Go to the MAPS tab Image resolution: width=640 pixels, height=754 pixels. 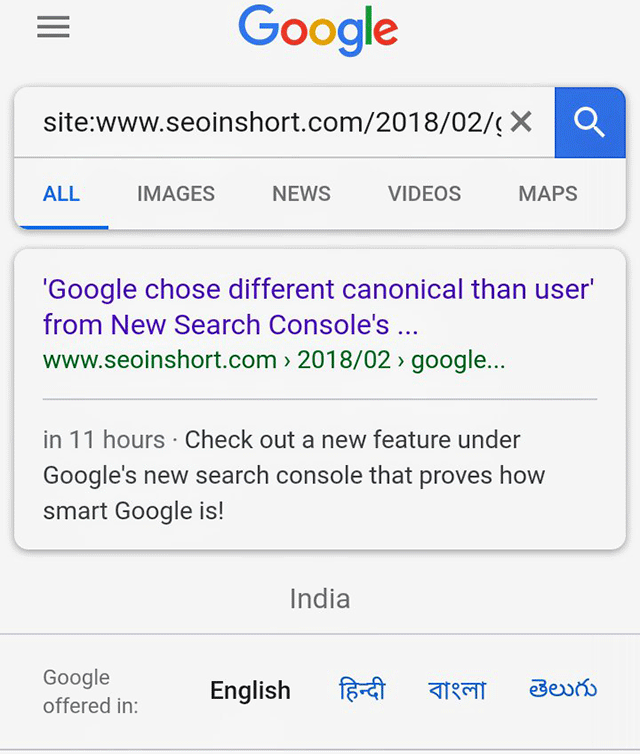tap(548, 194)
